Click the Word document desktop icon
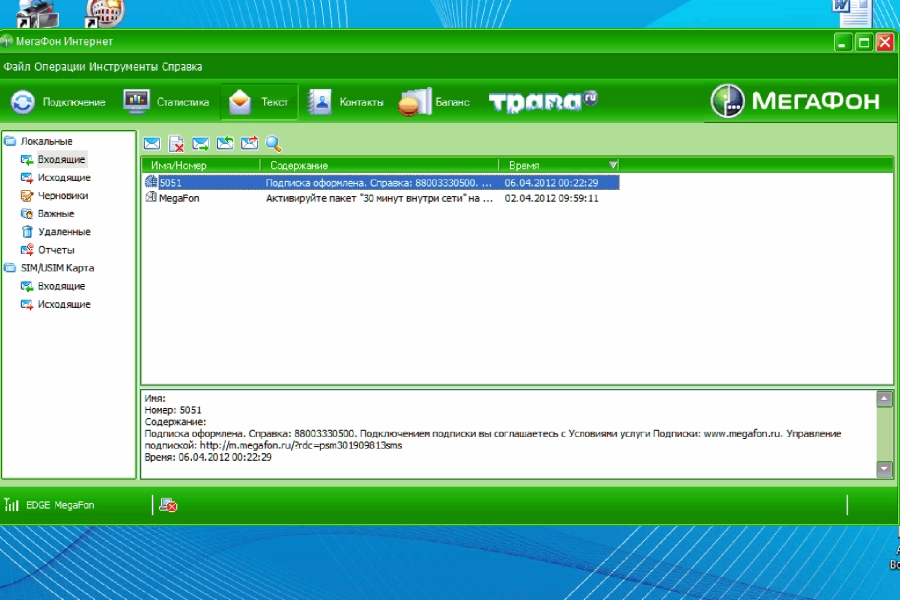Screen dimensions: 900x600 coord(852,13)
